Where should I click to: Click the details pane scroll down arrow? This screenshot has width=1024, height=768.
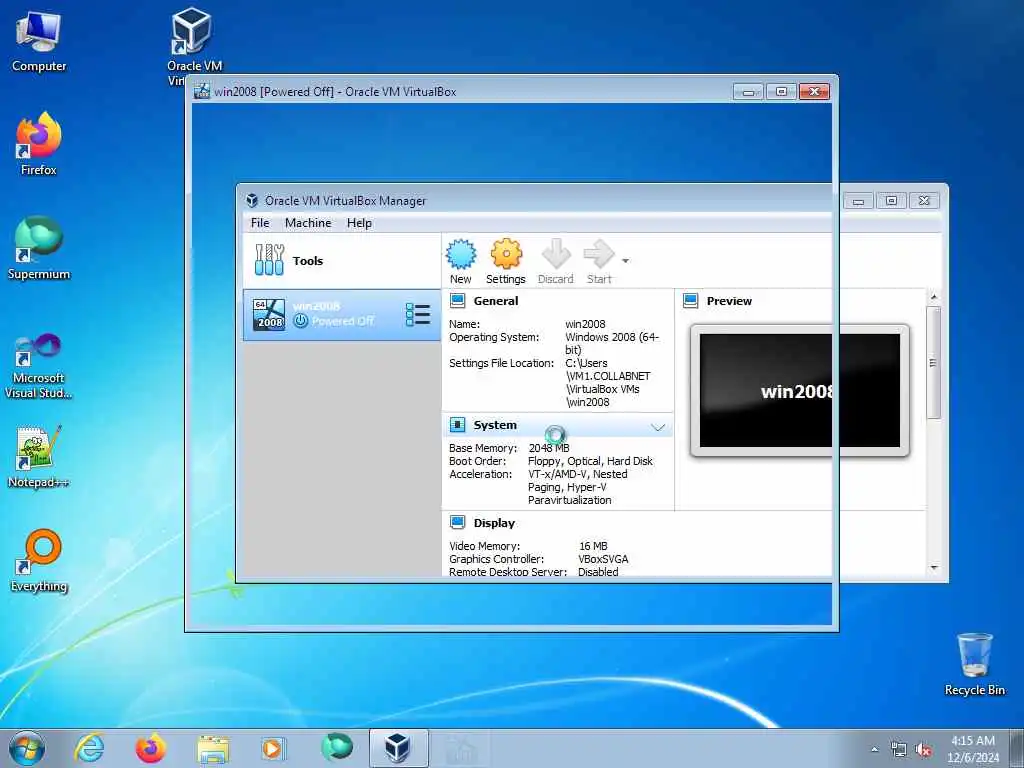(934, 568)
